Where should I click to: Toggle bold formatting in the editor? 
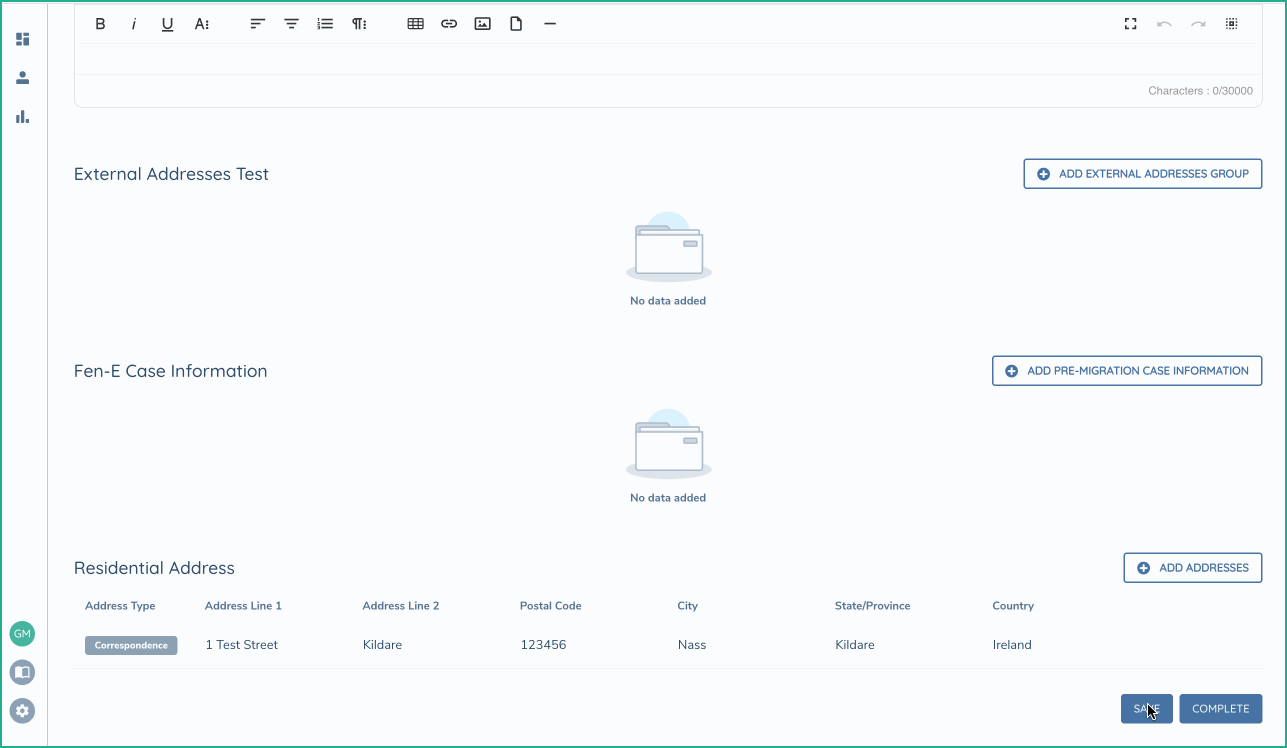point(100,24)
